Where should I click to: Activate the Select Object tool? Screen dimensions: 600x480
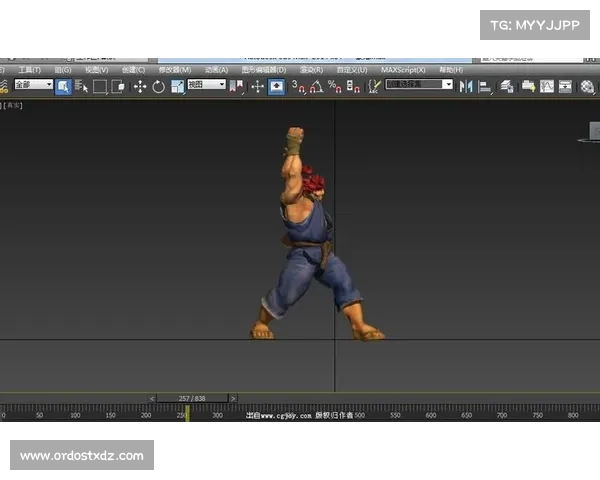click(x=63, y=86)
